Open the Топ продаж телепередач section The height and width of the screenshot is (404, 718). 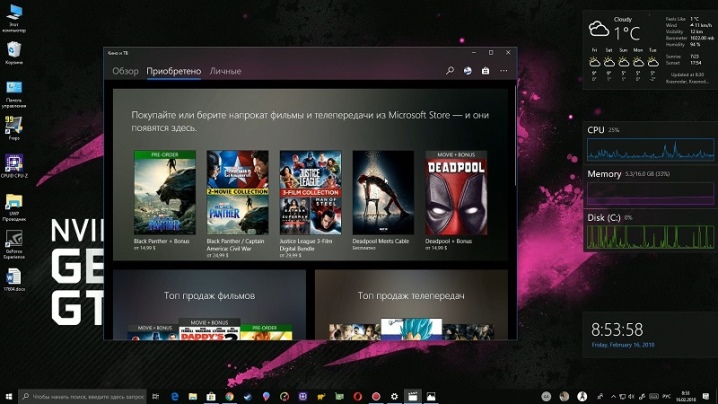tap(411, 305)
